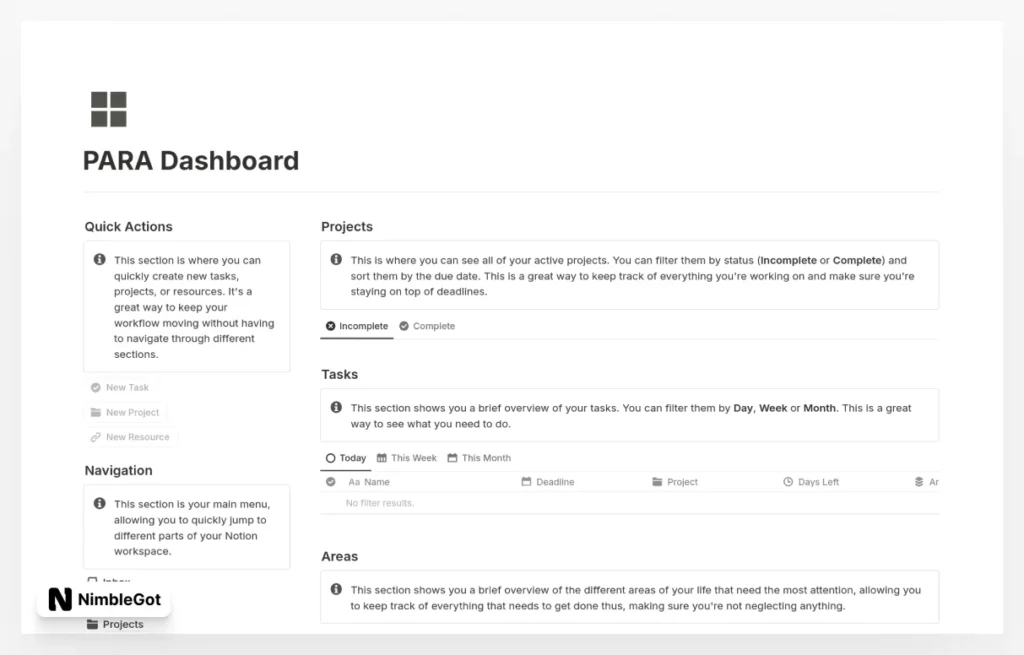Open the New Task action
1024x655 pixels.
coord(119,387)
